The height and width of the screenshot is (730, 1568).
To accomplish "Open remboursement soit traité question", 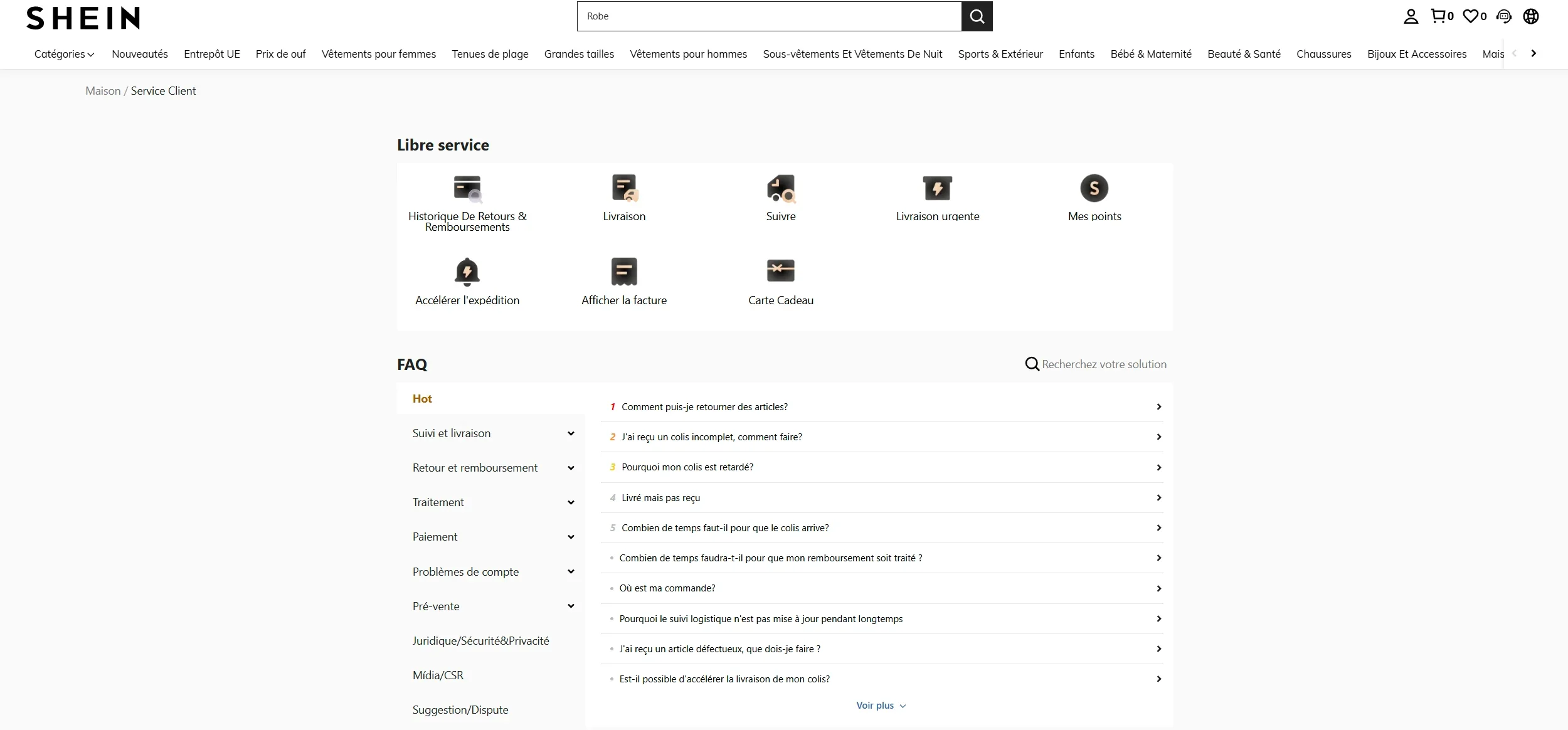I will pyautogui.click(x=882, y=558).
